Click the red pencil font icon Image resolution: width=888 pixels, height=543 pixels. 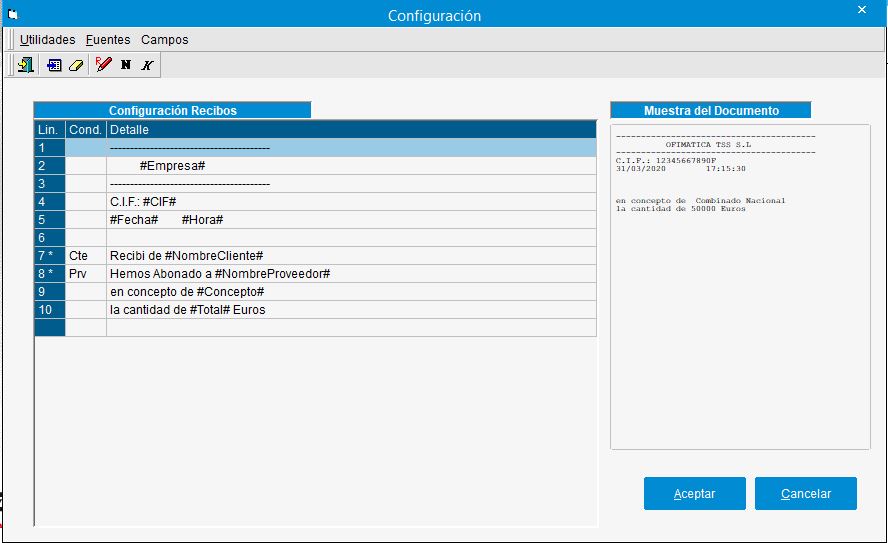pyautogui.click(x=104, y=65)
